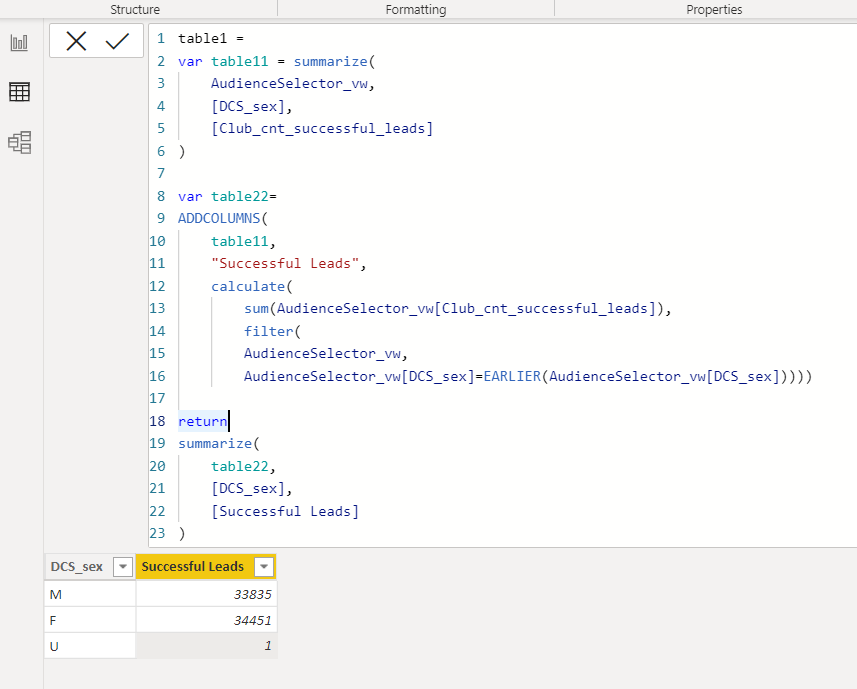Click 'AudienceSelector_vw,' on line 3
This screenshot has height=689, width=857.
[x=293, y=84]
